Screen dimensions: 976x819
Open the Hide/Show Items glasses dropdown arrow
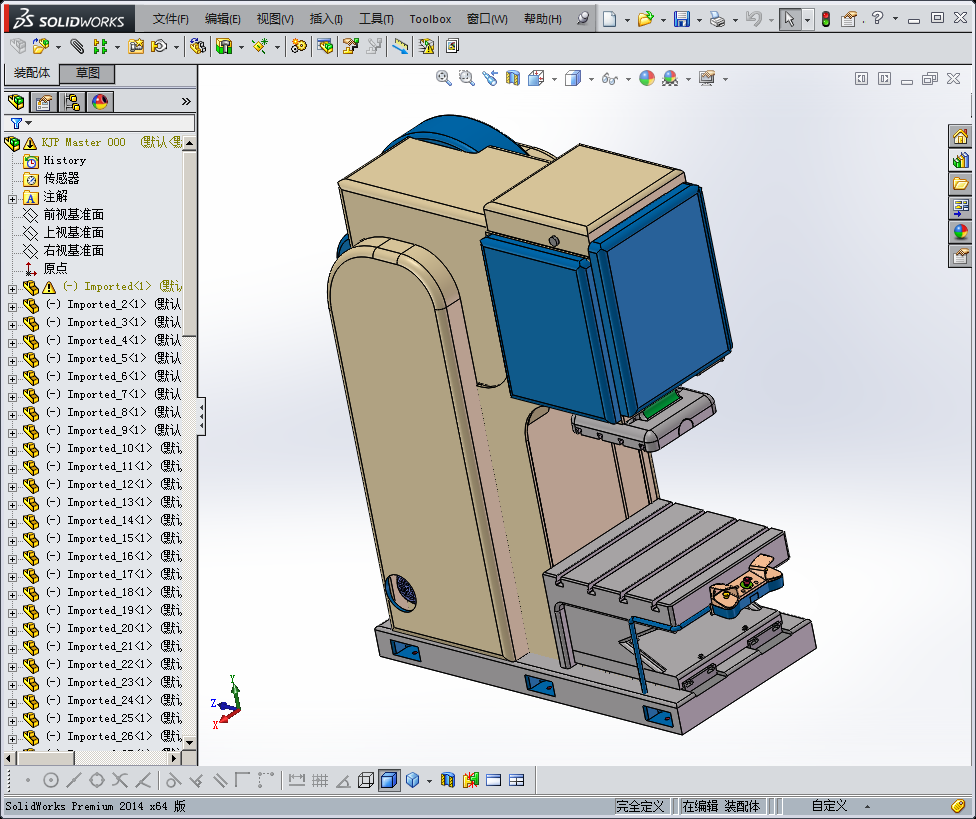click(x=626, y=79)
